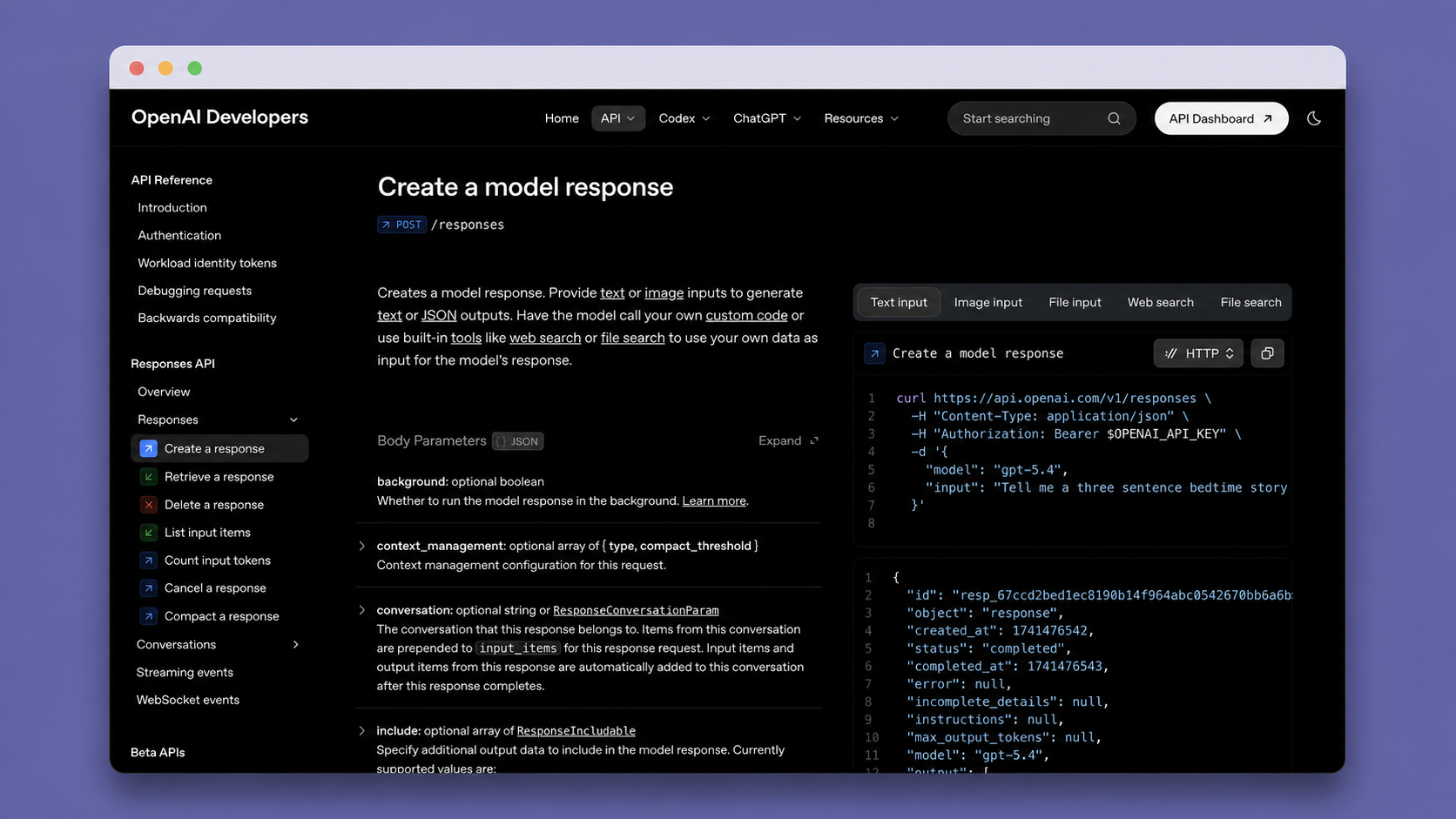Open Debugging requests in sidebar
The image size is (1456, 819).
coord(194,291)
